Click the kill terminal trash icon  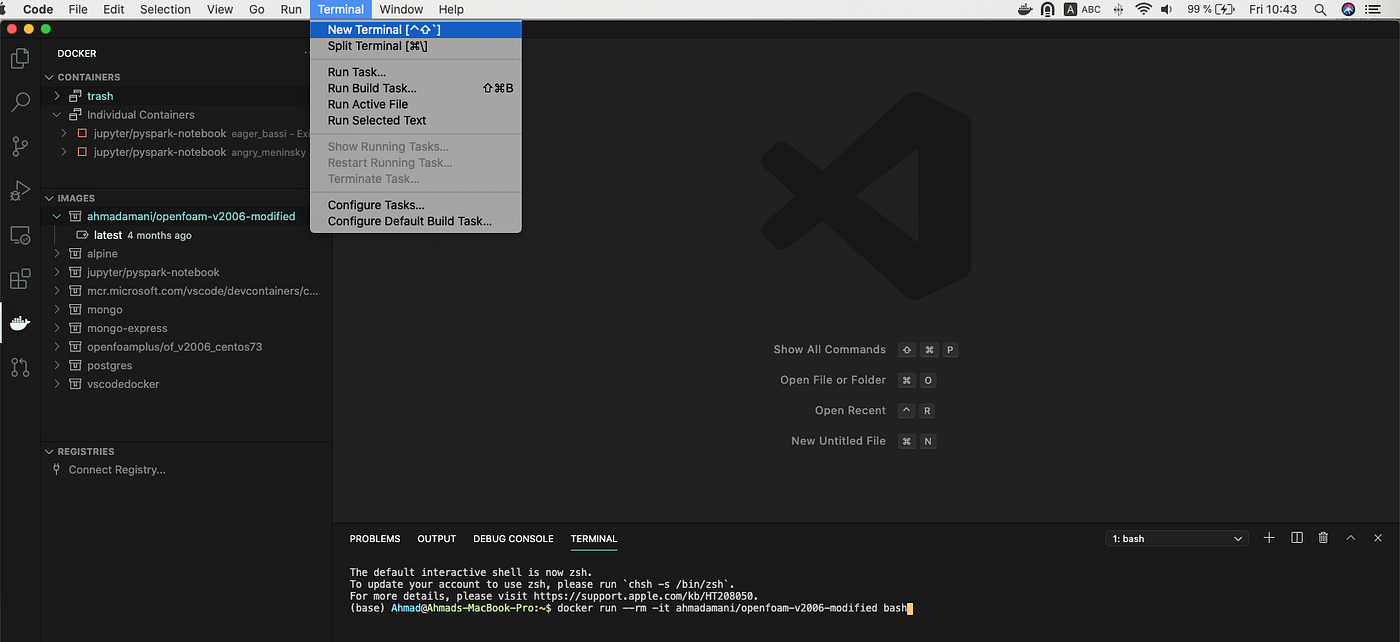pyautogui.click(x=1324, y=538)
